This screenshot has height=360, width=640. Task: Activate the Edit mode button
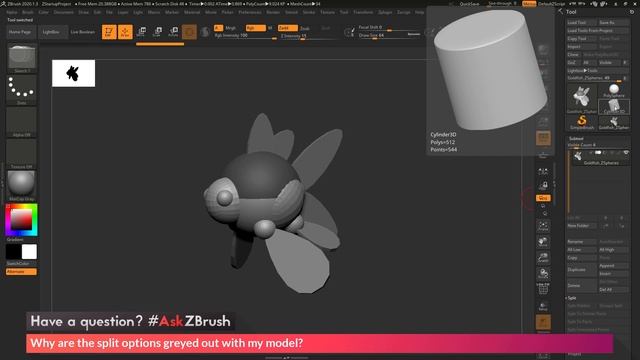coord(109,32)
